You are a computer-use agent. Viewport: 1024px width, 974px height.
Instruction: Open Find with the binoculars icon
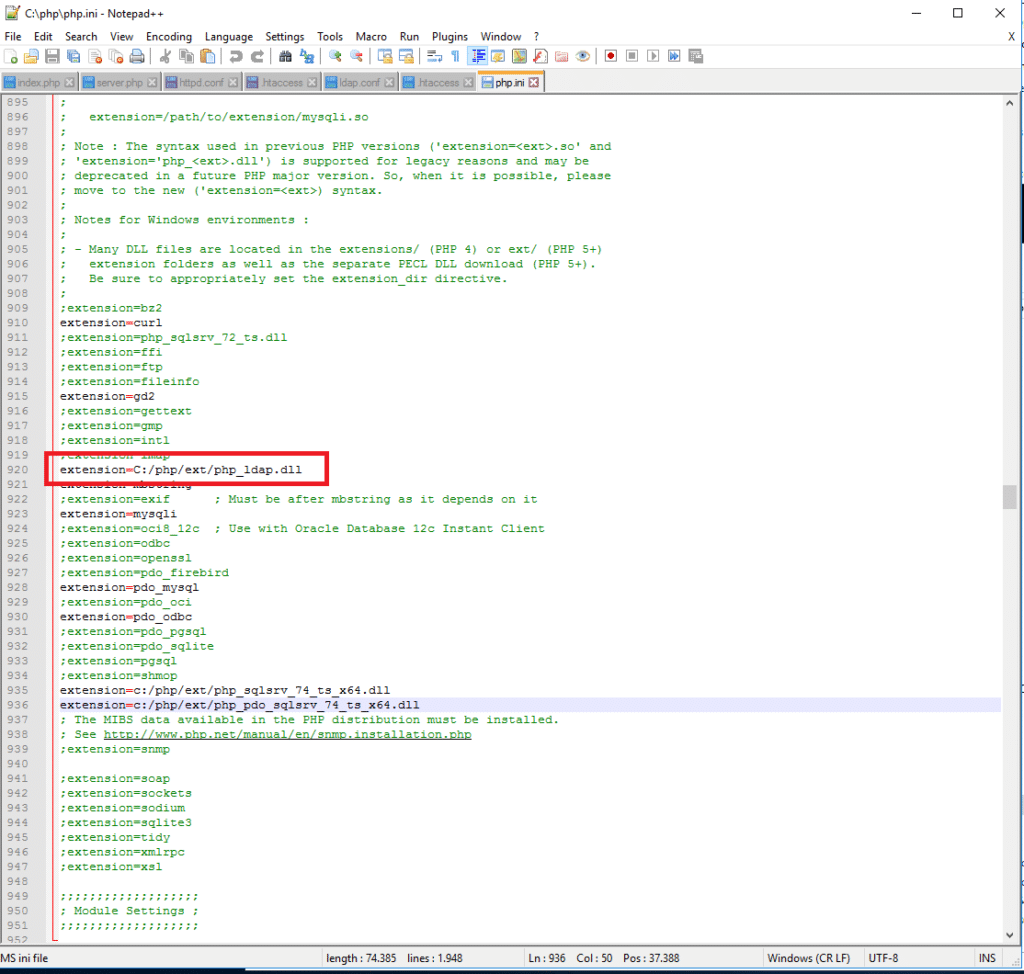pyautogui.click(x=285, y=56)
